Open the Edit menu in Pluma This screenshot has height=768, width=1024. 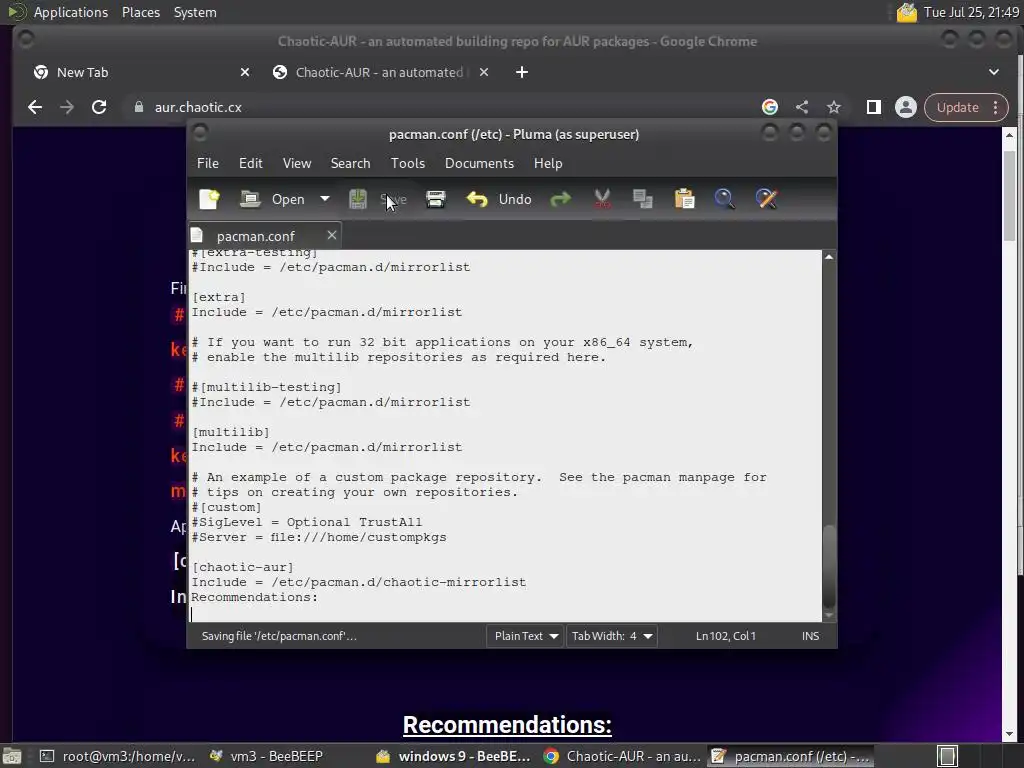(x=251, y=163)
